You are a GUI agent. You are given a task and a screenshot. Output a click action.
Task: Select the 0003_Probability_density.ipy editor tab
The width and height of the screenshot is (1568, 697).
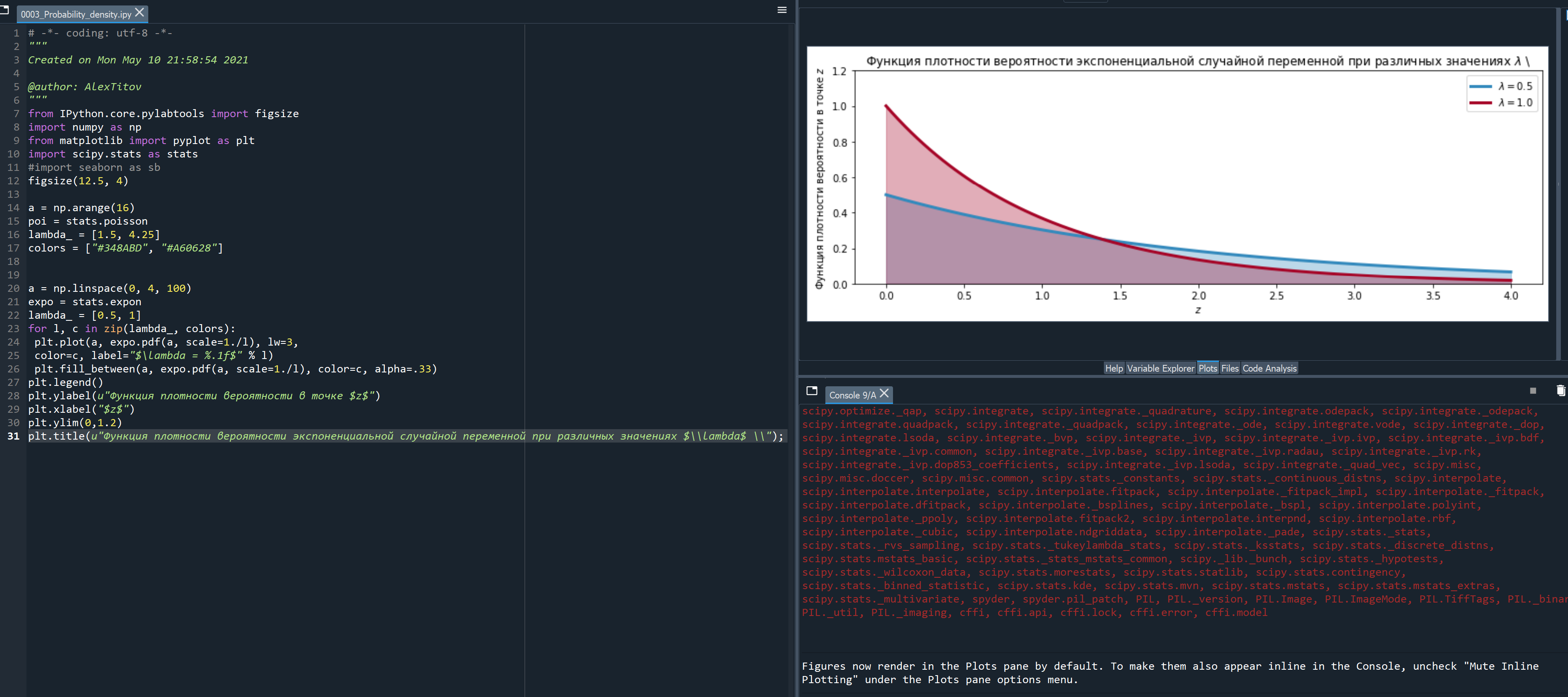point(76,14)
